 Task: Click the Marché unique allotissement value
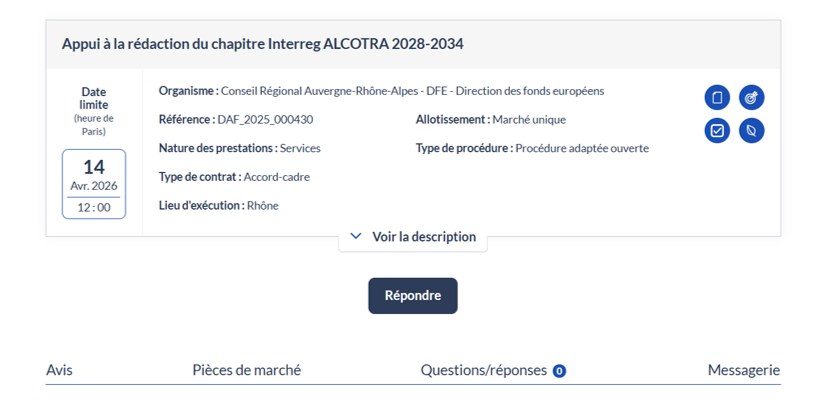point(529,120)
